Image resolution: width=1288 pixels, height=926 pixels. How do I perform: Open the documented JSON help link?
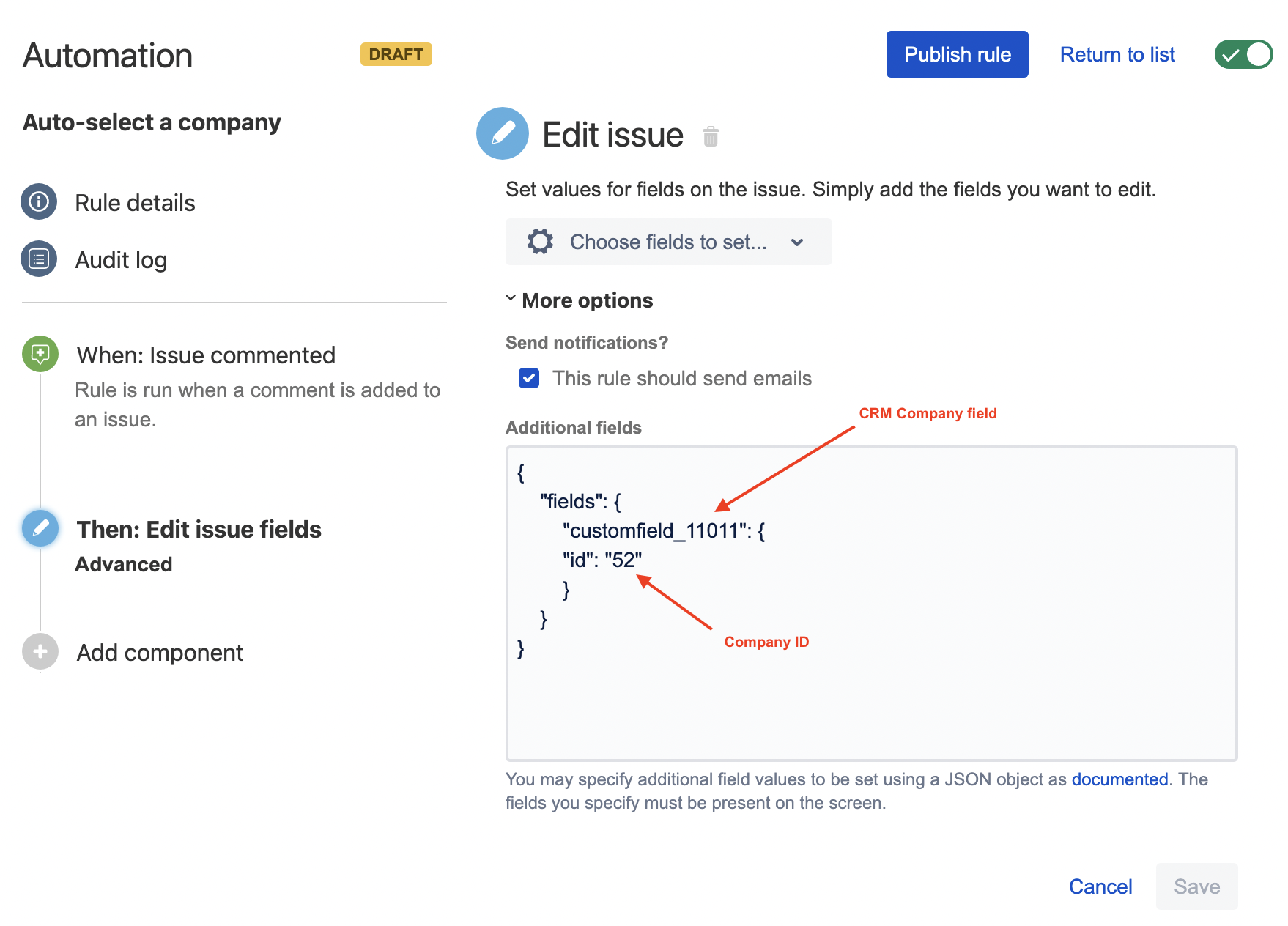1119,779
